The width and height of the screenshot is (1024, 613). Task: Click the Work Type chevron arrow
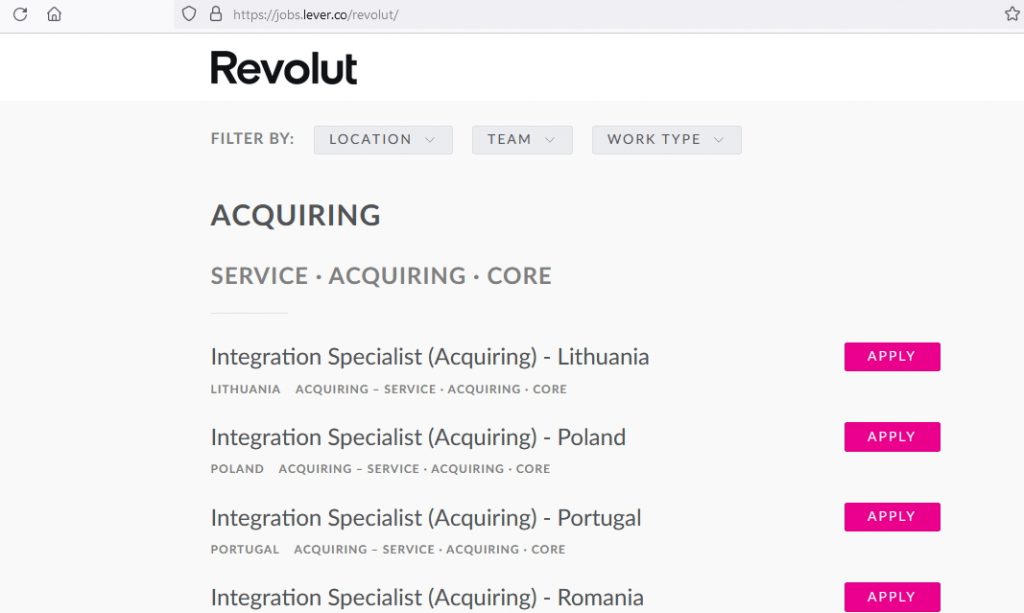(x=719, y=140)
